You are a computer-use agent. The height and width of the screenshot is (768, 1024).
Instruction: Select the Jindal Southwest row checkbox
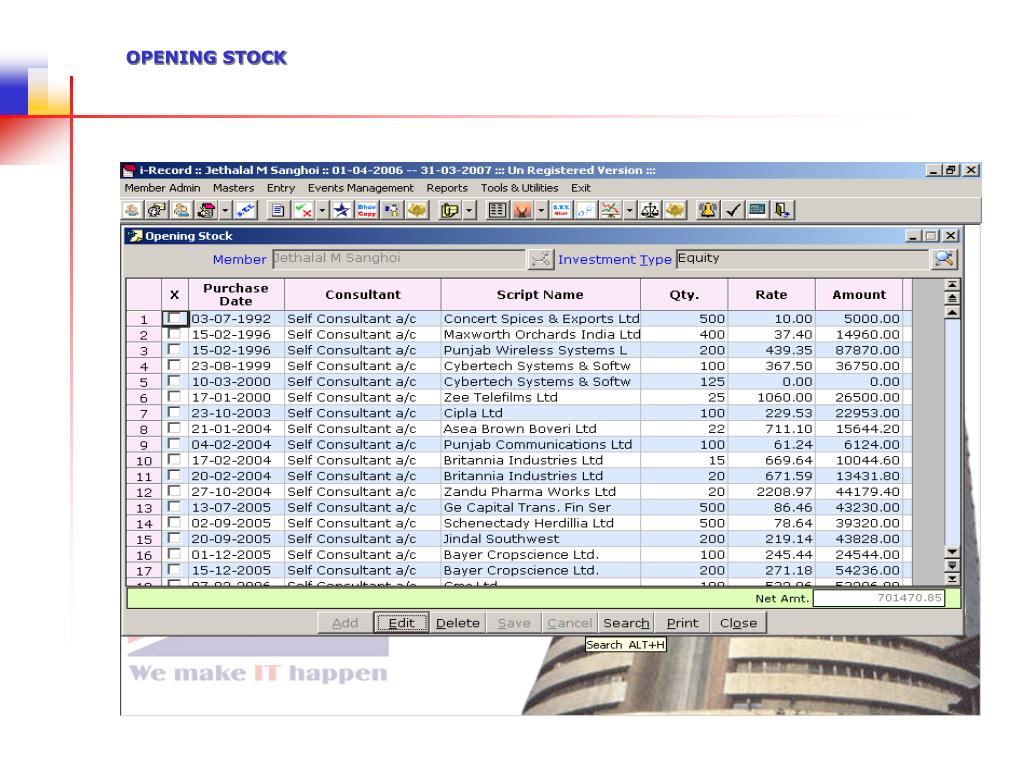coord(174,538)
